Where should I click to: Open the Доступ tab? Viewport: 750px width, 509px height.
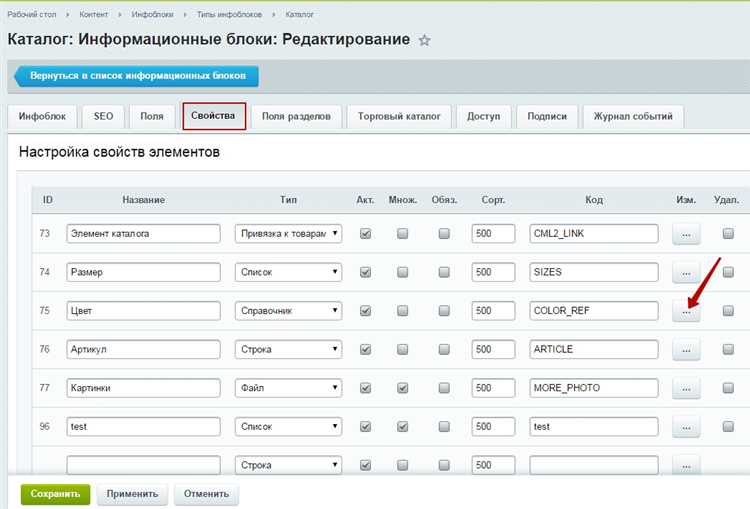484,117
